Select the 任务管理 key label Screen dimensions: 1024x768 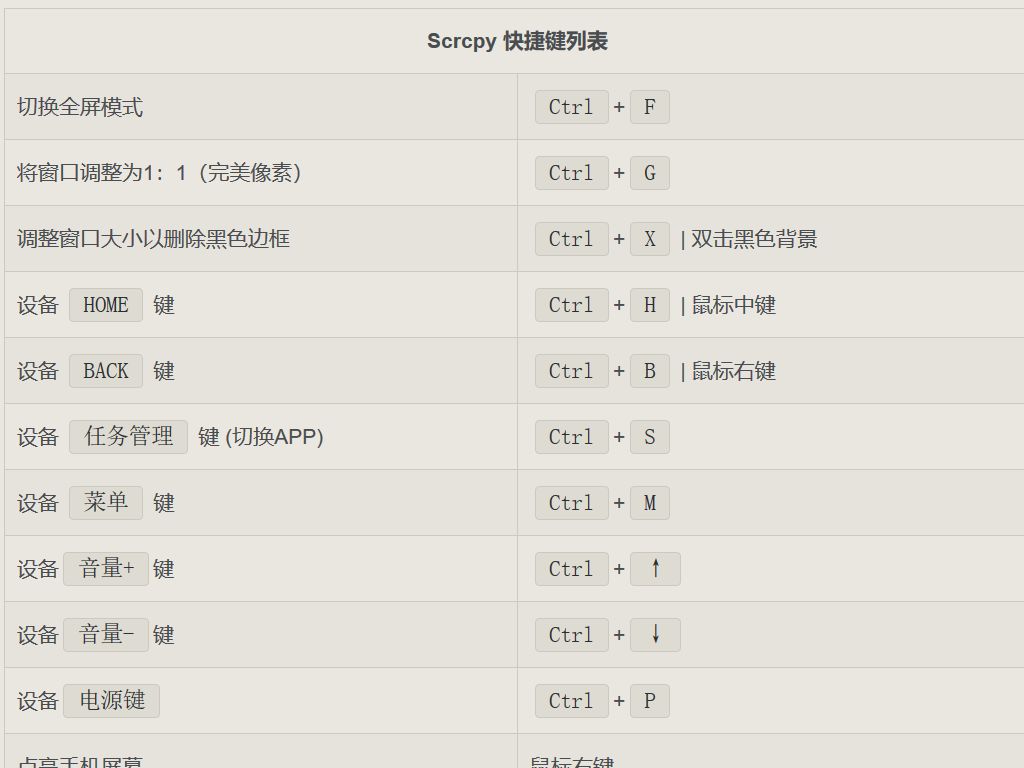pyautogui.click(x=128, y=437)
